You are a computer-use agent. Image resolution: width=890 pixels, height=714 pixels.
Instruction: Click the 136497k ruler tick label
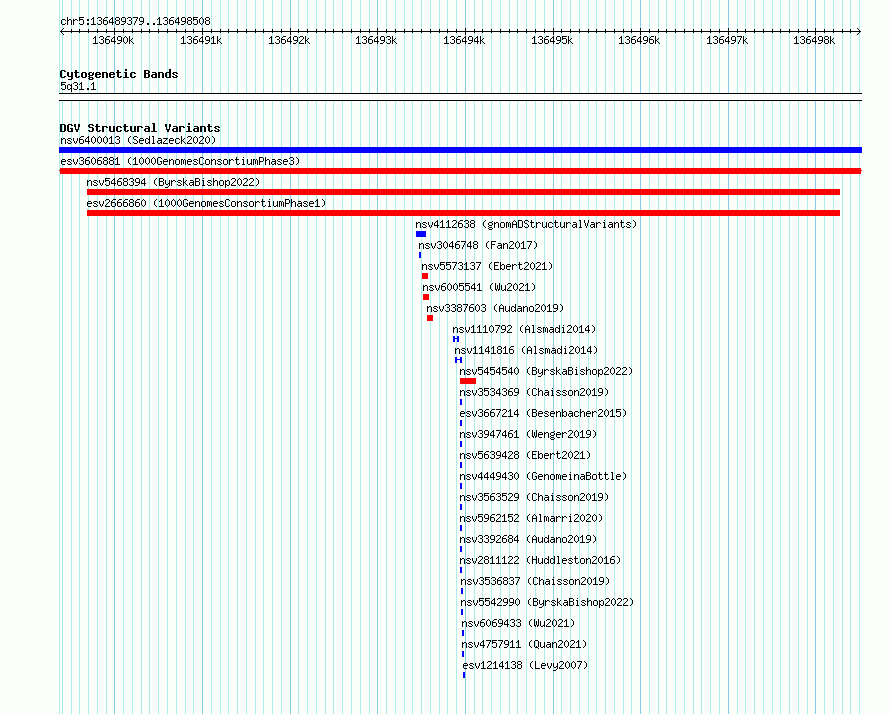727,41
